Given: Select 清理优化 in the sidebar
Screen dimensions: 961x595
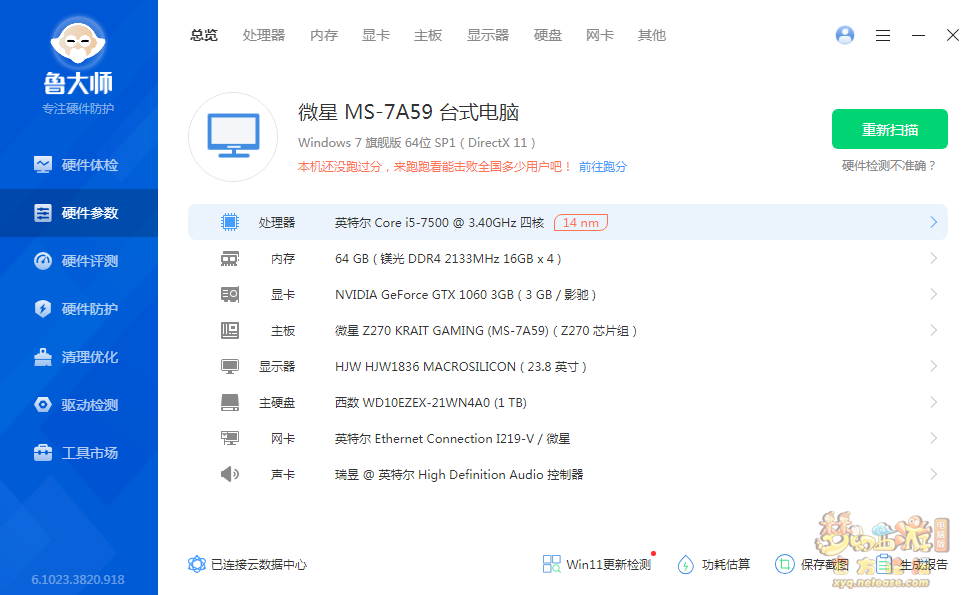Looking at the screenshot, I should pos(79,357).
